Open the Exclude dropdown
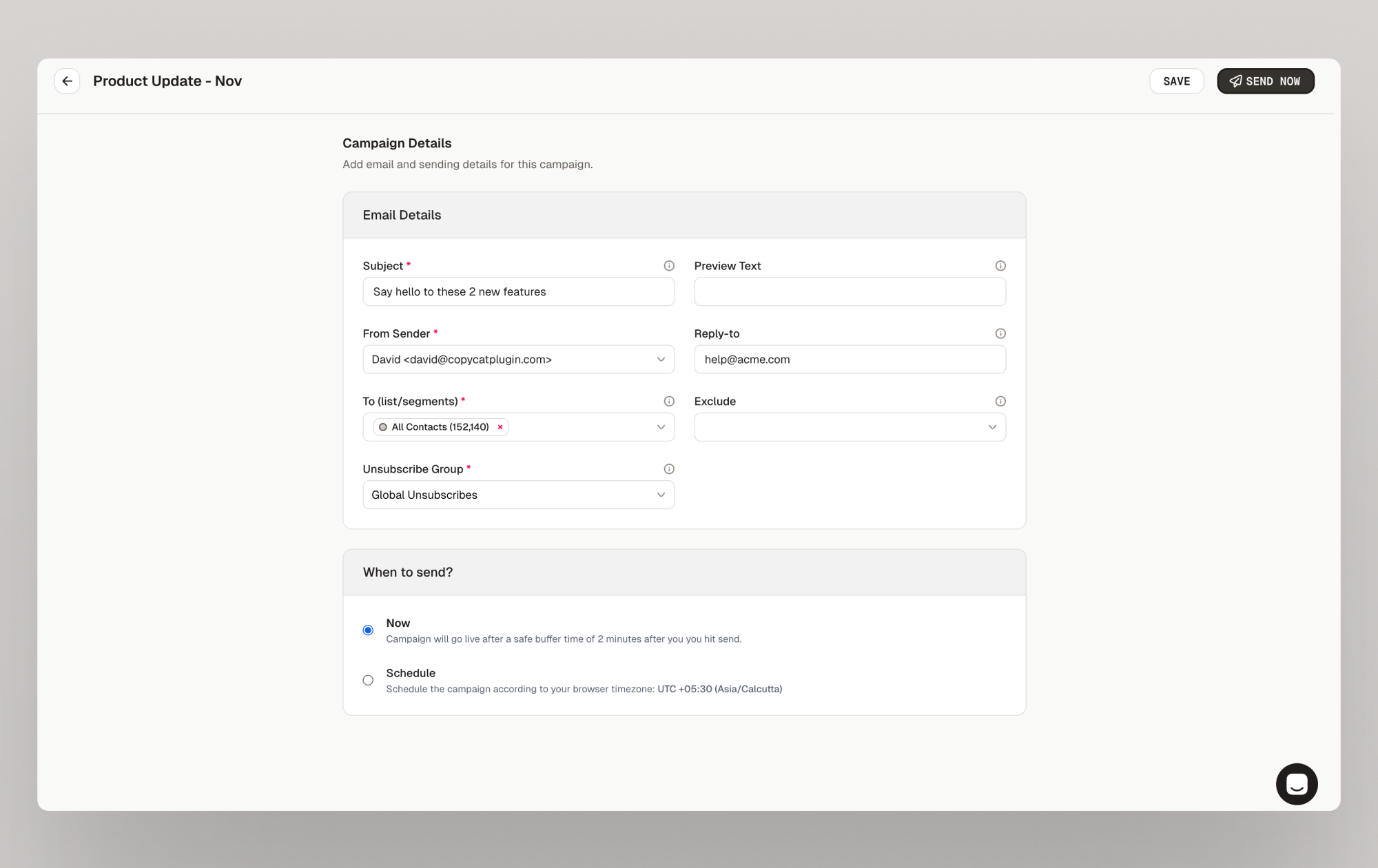 click(x=850, y=427)
